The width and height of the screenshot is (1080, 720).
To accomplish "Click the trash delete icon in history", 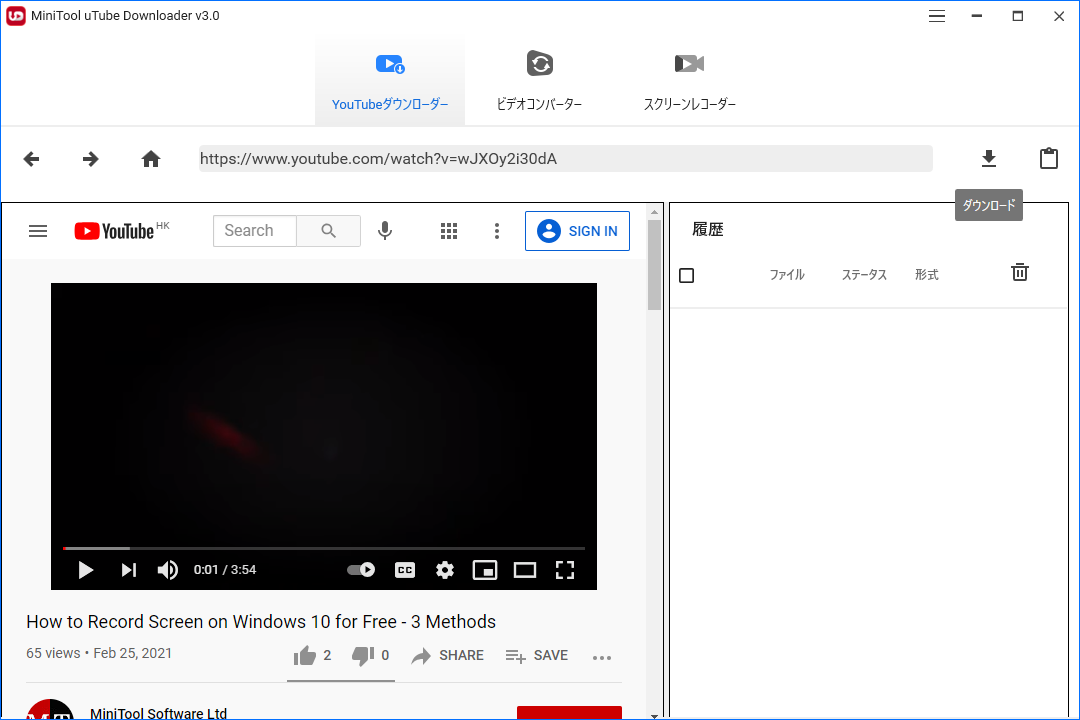I will [x=1019, y=272].
